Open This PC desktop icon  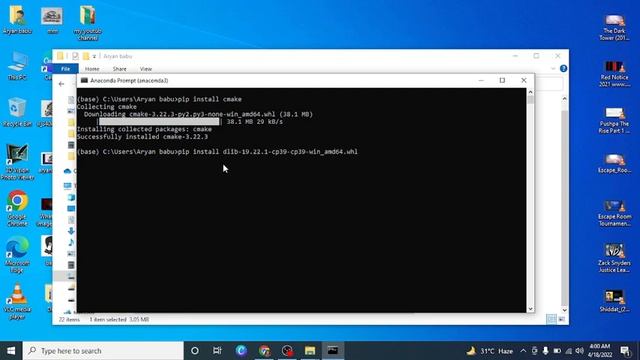coord(17,65)
